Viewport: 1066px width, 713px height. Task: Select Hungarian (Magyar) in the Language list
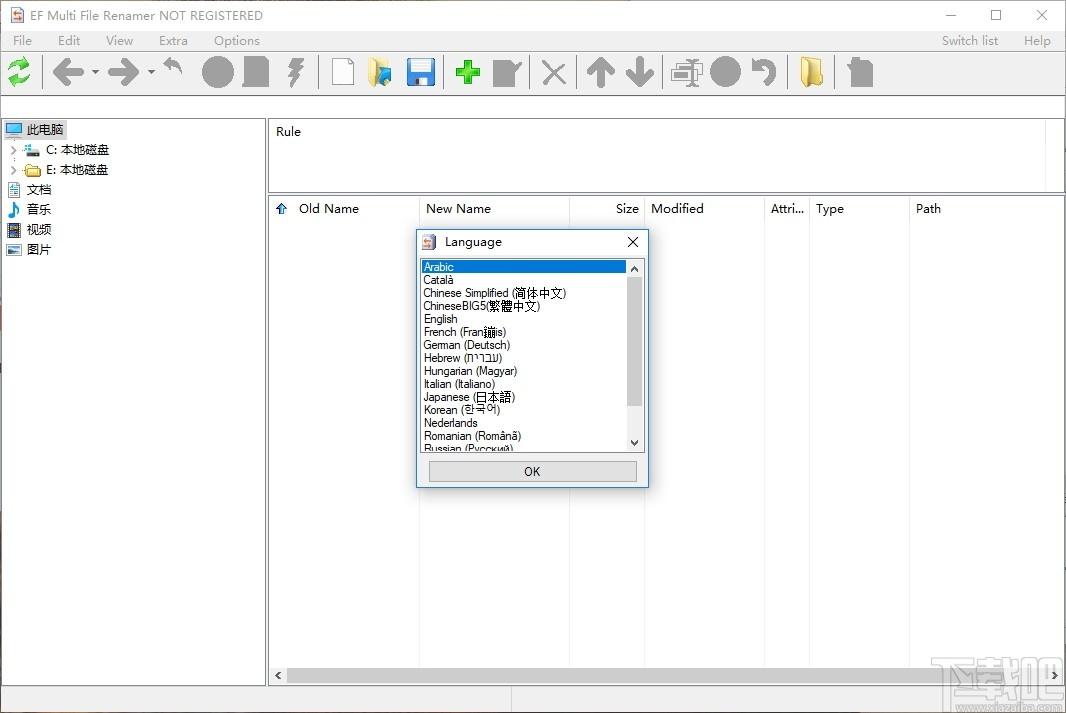tap(523, 371)
